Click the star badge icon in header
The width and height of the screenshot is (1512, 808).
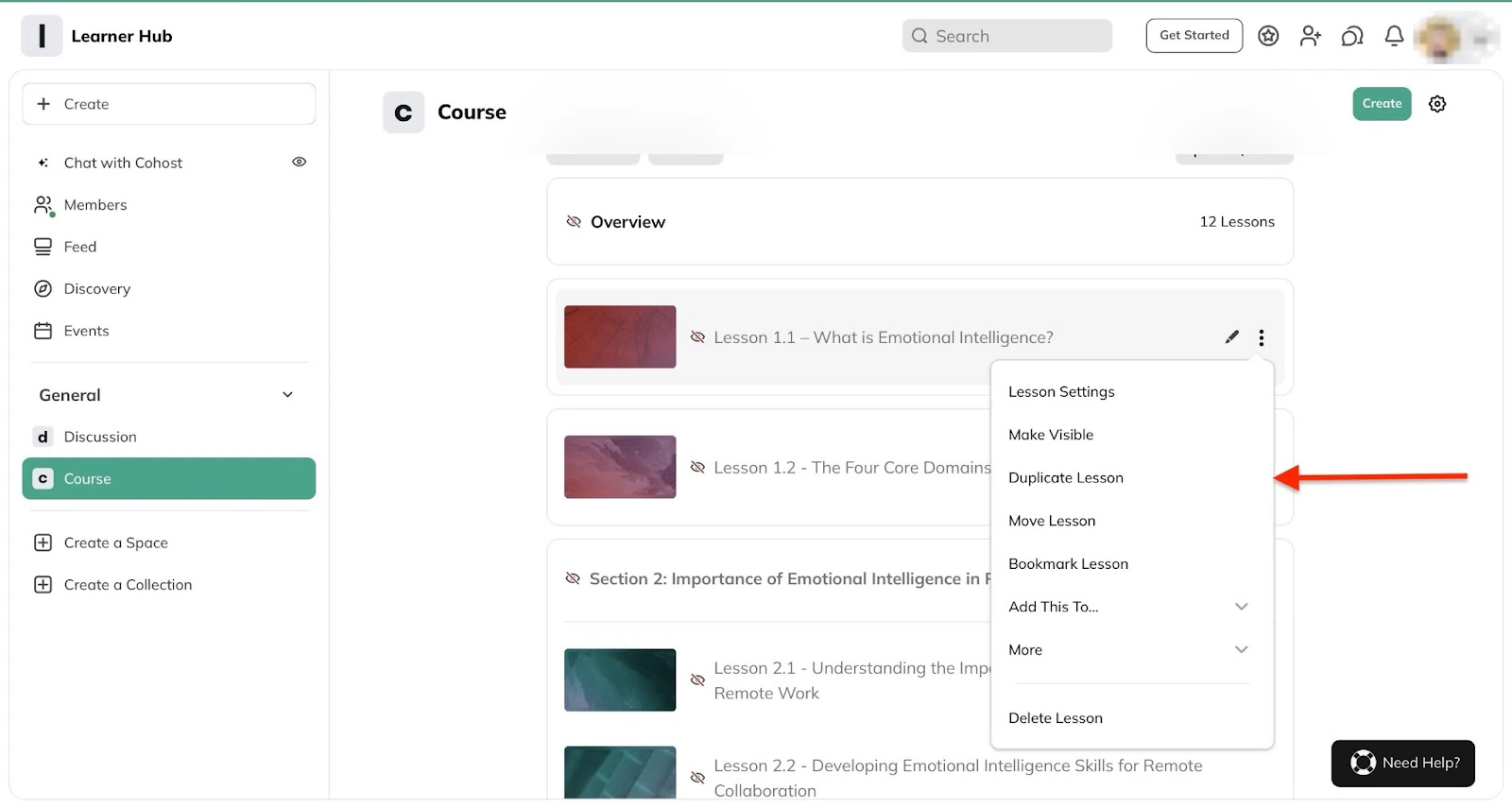pyautogui.click(x=1268, y=36)
